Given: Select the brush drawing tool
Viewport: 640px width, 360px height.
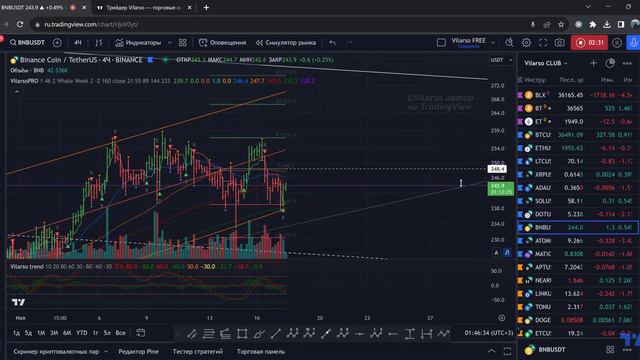Looking at the screenshot, I should point(259,334).
